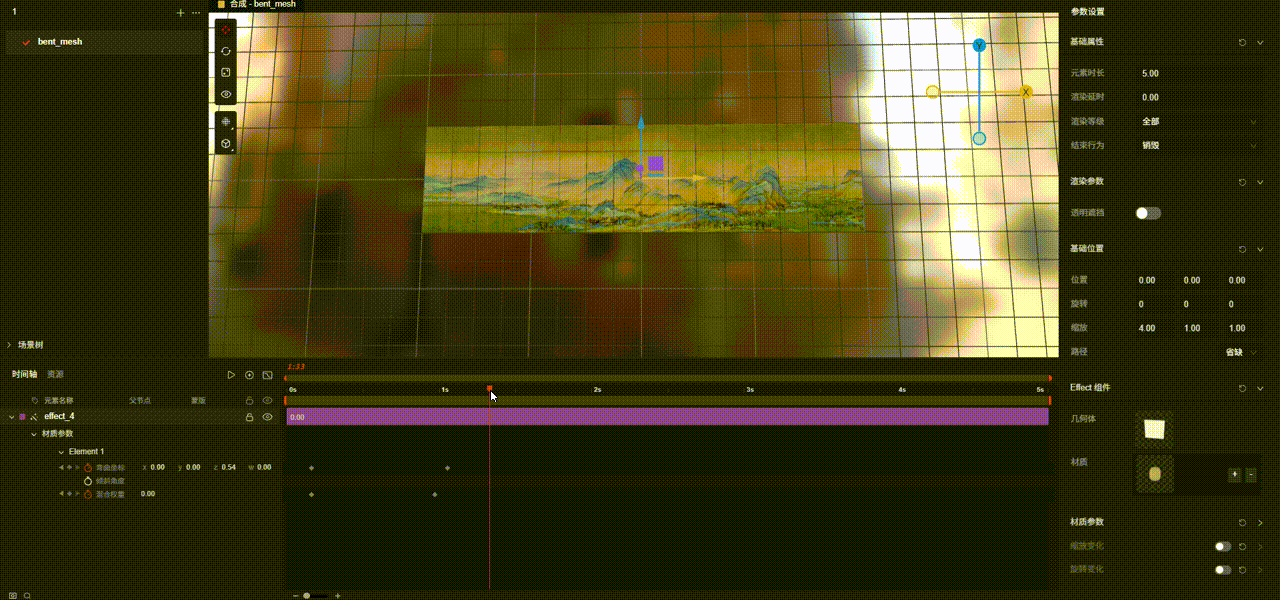The width and height of the screenshot is (1280, 600).
Task: Click the red playhead marker on the ruler
Action: [x=489, y=388]
